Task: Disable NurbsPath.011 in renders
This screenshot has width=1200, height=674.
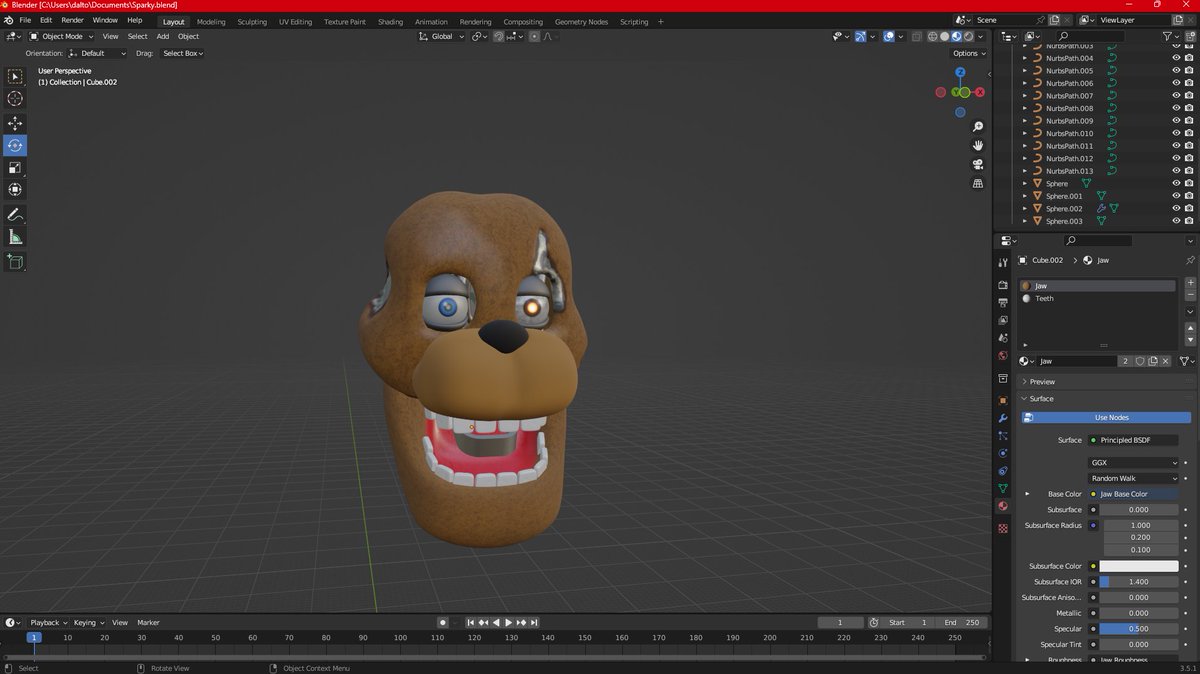Action: click(x=1189, y=146)
